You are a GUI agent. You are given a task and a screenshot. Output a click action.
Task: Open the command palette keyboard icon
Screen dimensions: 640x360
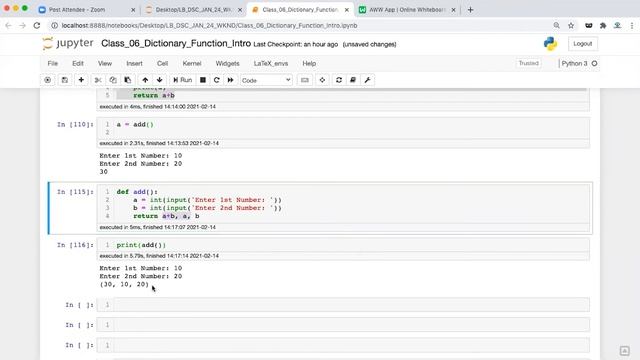point(305,80)
